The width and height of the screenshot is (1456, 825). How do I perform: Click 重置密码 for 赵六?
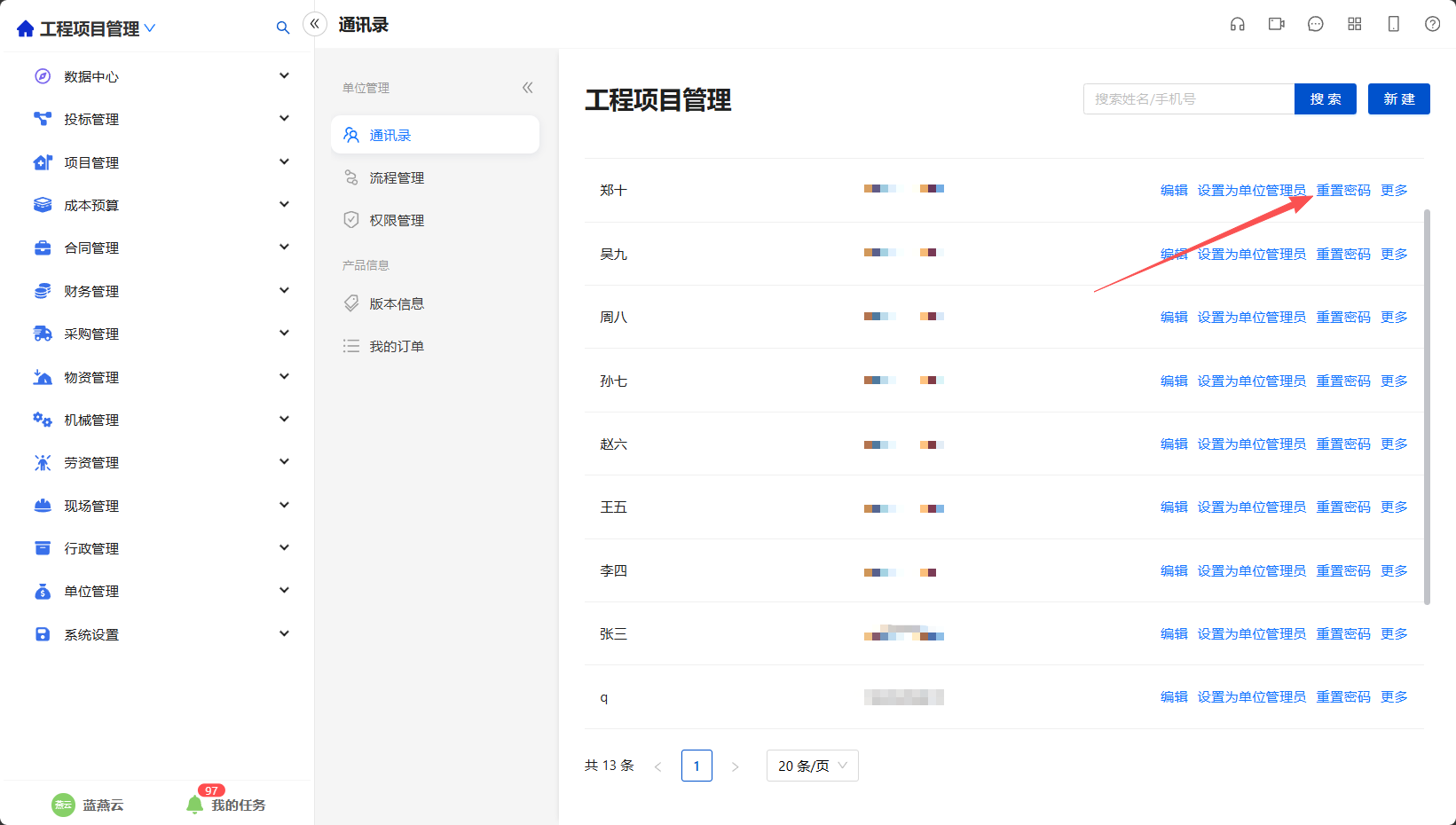click(x=1343, y=444)
